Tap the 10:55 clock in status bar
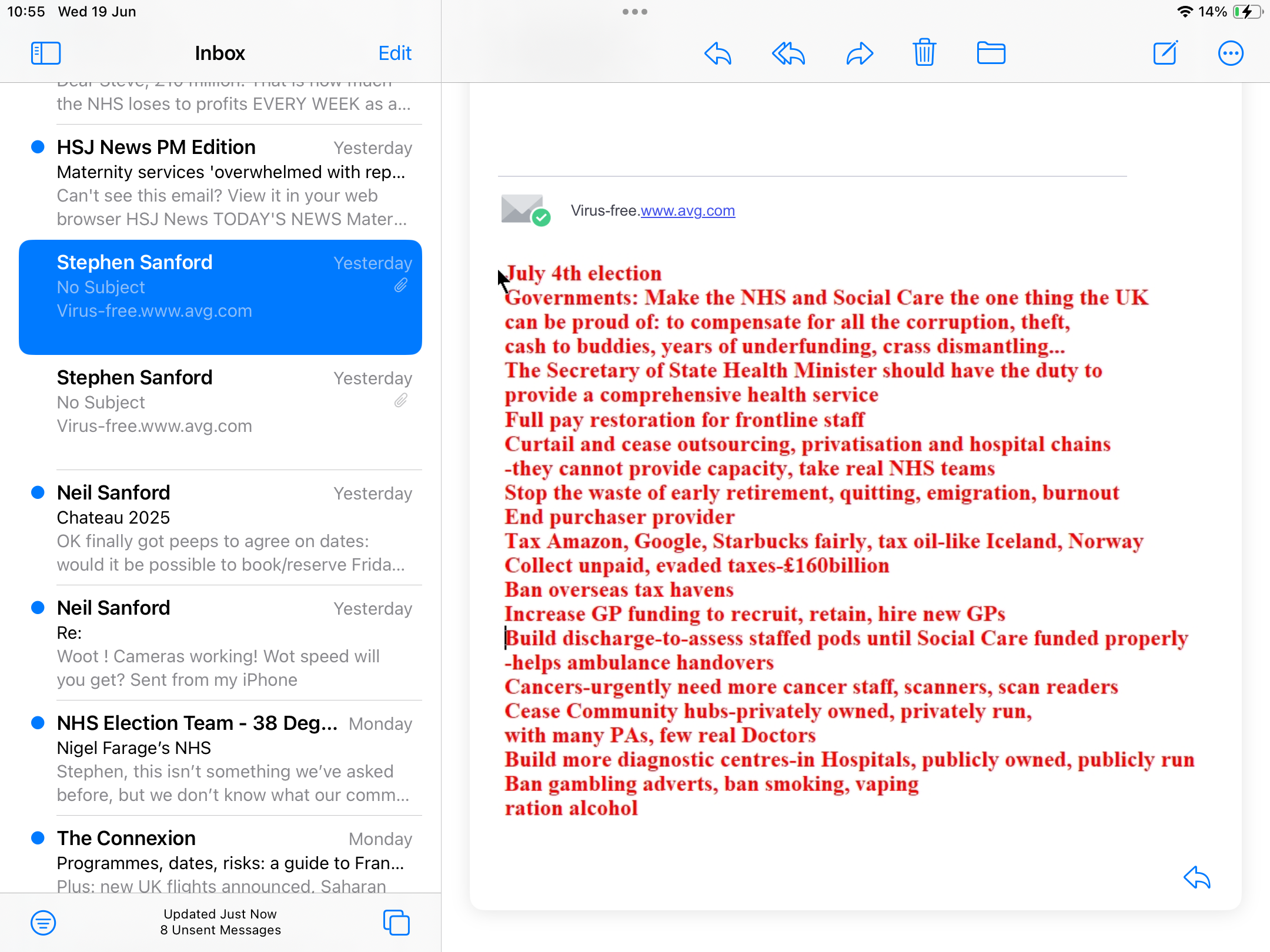 [26, 12]
